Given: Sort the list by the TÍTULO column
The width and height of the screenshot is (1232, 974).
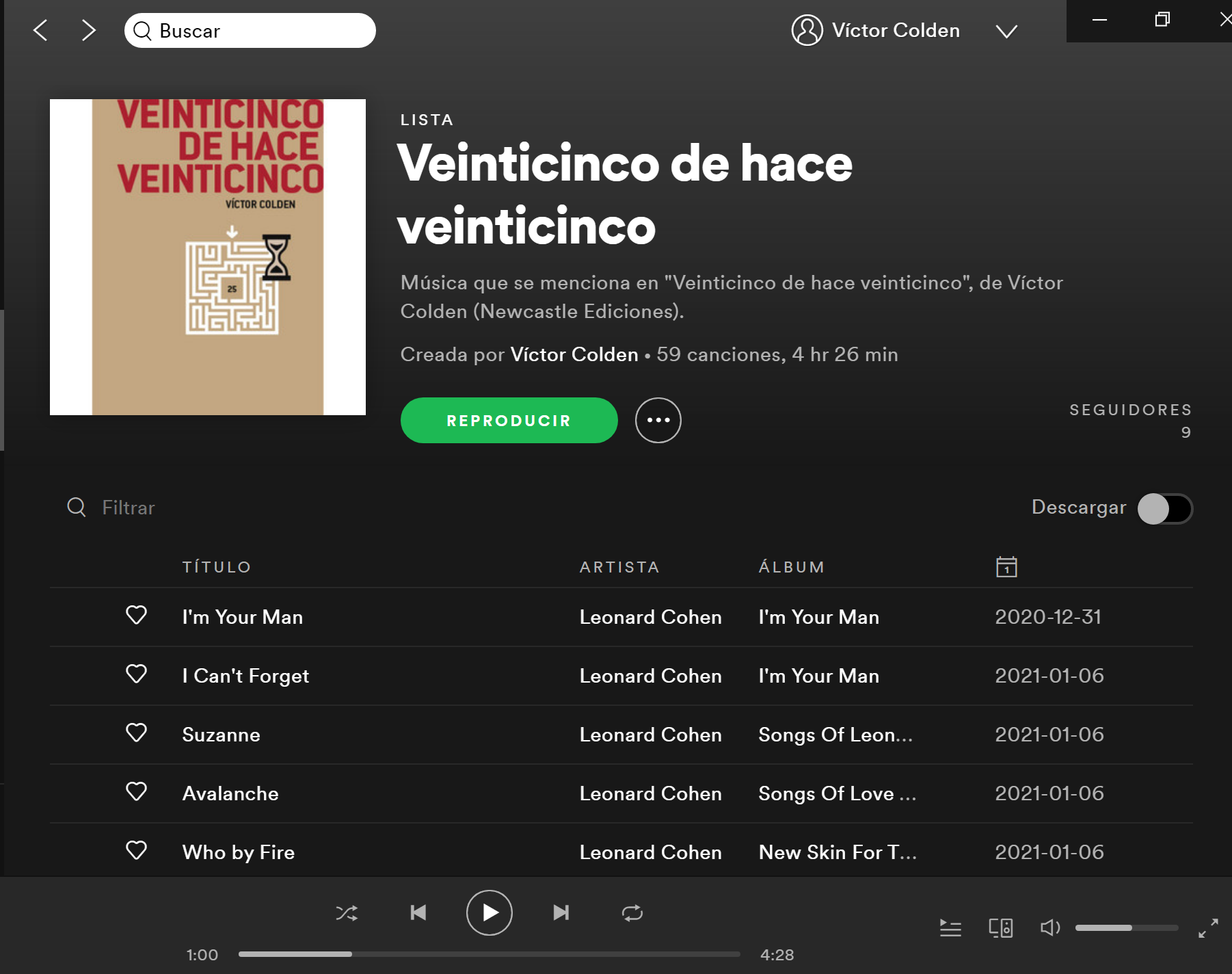Looking at the screenshot, I should pos(216,567).
